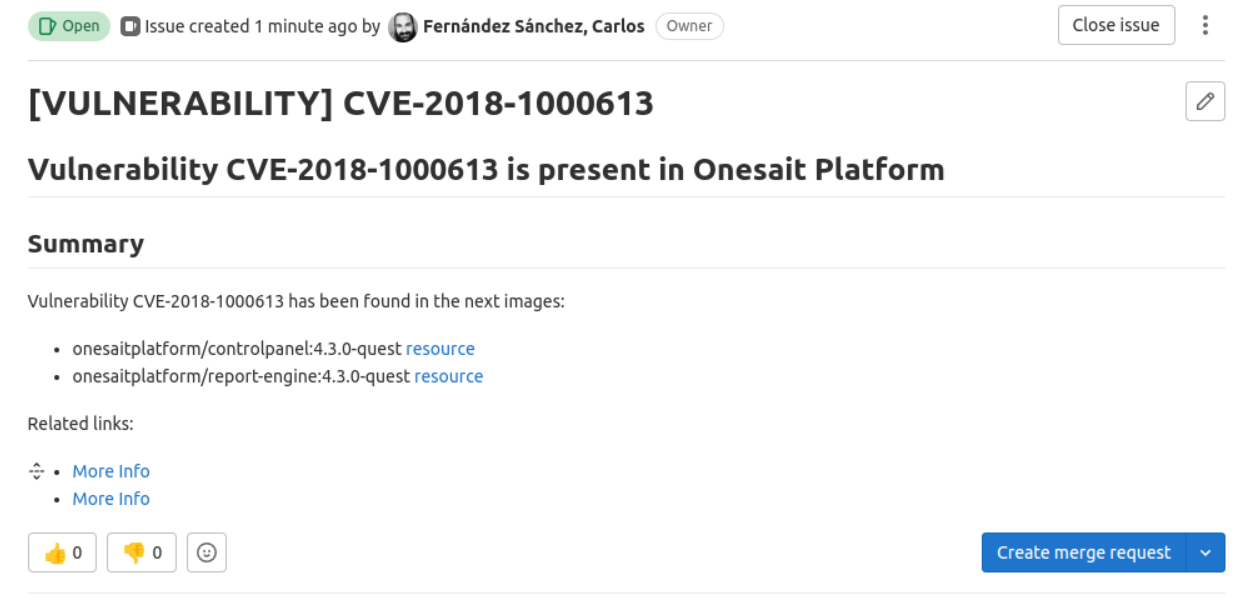Screen dimensions: 1247x608
Task: Open the second More Info link
Action: pyautogui.click(x=111, y=498)
